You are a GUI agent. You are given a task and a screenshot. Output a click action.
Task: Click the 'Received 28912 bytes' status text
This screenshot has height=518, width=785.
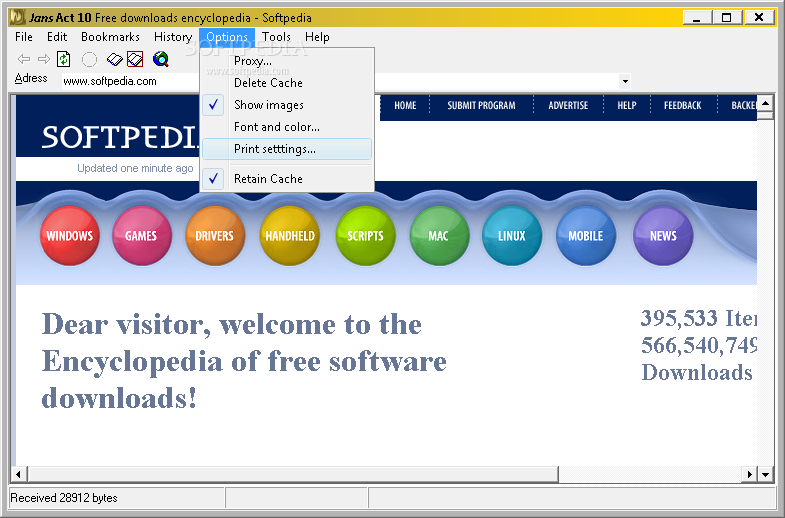(64, 498)
